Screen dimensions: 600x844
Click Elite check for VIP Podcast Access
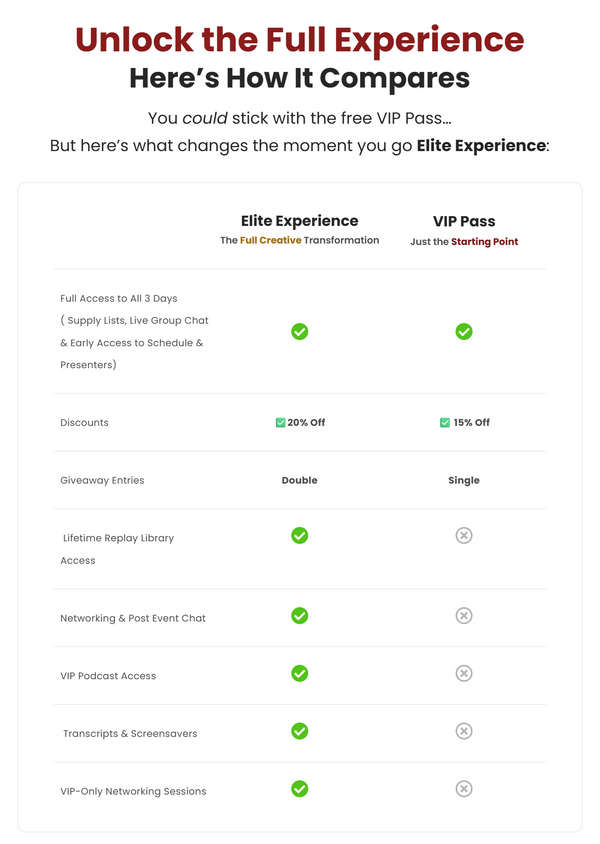click(x=299, y=674)
